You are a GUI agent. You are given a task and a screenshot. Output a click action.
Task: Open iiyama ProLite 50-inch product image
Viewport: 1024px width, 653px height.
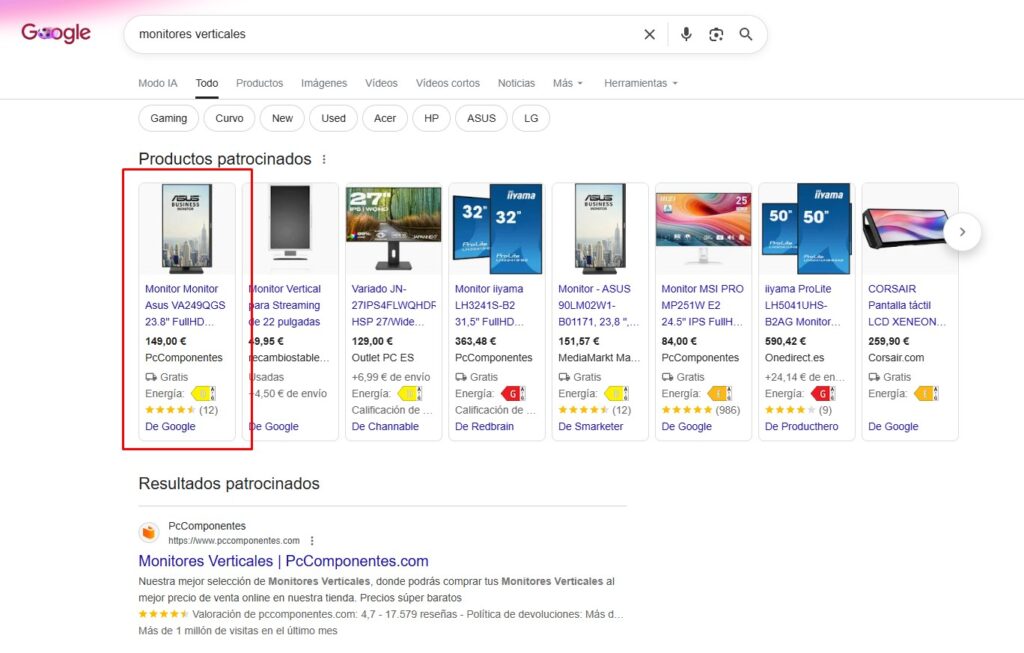click(x=806, y=228)
